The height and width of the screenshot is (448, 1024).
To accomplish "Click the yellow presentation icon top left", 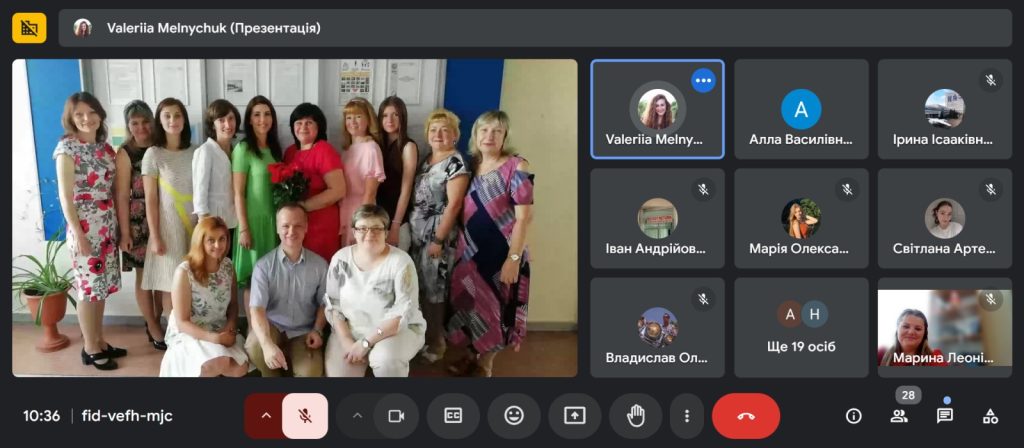I will pyautogui.click(x=29, y=28).
